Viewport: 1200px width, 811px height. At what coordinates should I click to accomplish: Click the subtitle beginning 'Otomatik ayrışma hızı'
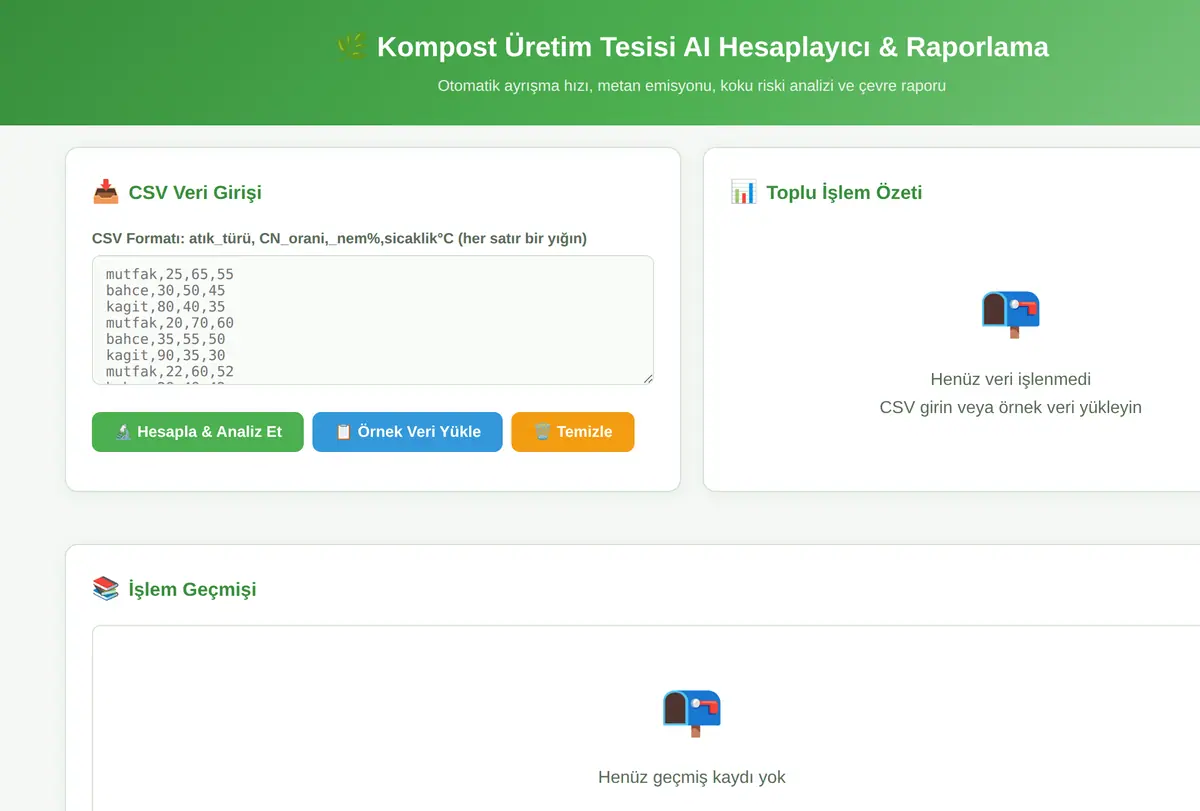[x=692, y=86]
